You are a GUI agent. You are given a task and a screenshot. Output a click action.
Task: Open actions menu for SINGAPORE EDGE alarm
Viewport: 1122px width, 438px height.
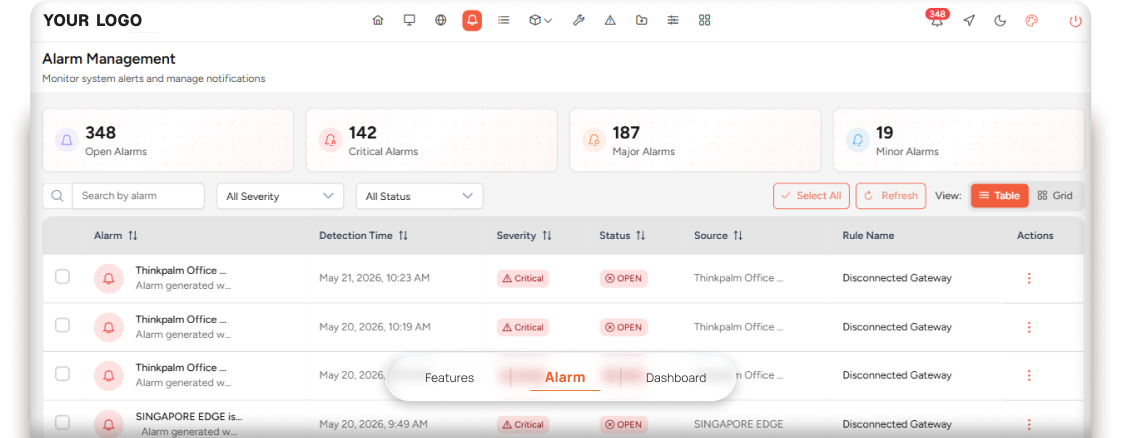pyautogui.click(x=1029, y=424)
